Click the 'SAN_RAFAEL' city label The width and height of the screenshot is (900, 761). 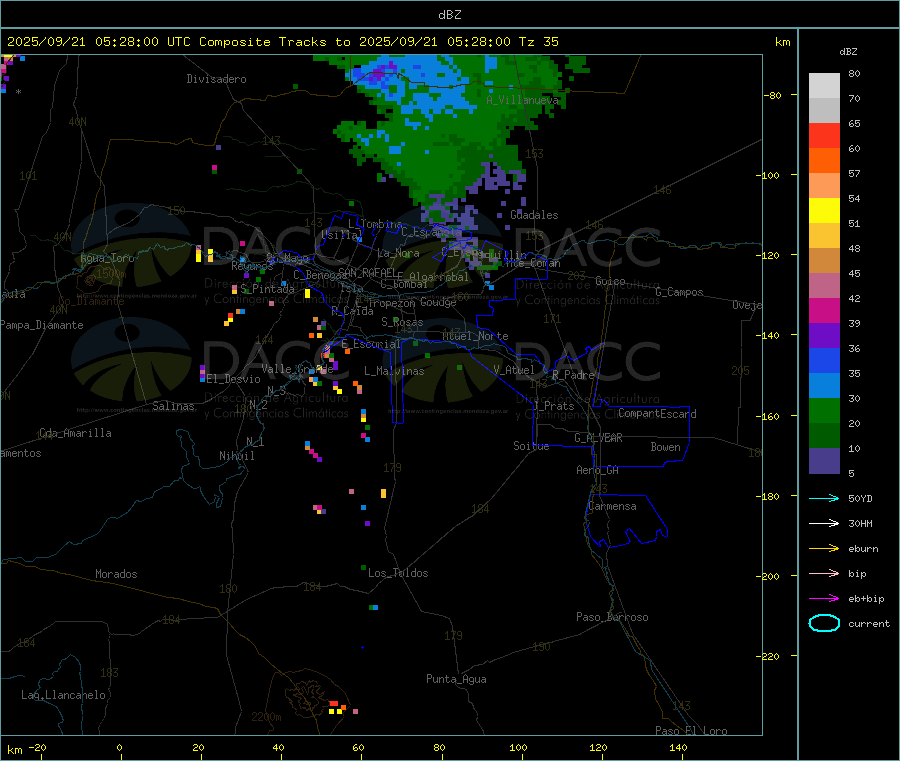click(x=366, y=272)
